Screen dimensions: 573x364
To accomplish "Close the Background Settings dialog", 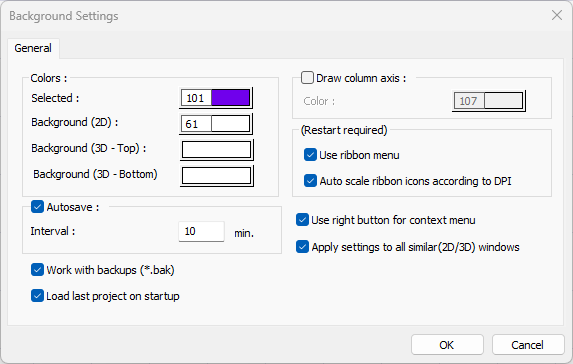I will [x=557, y=15].
